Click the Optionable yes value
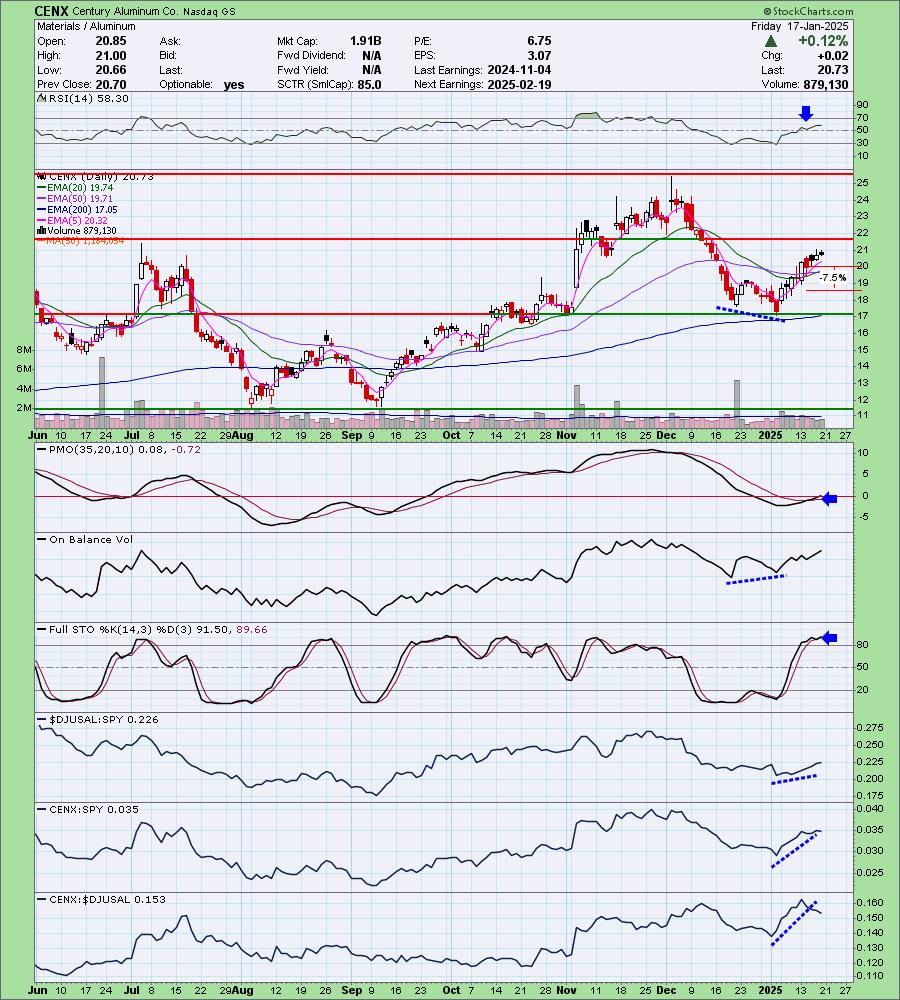This screenshot has height=1000, width=900. (x=234, y=85)
